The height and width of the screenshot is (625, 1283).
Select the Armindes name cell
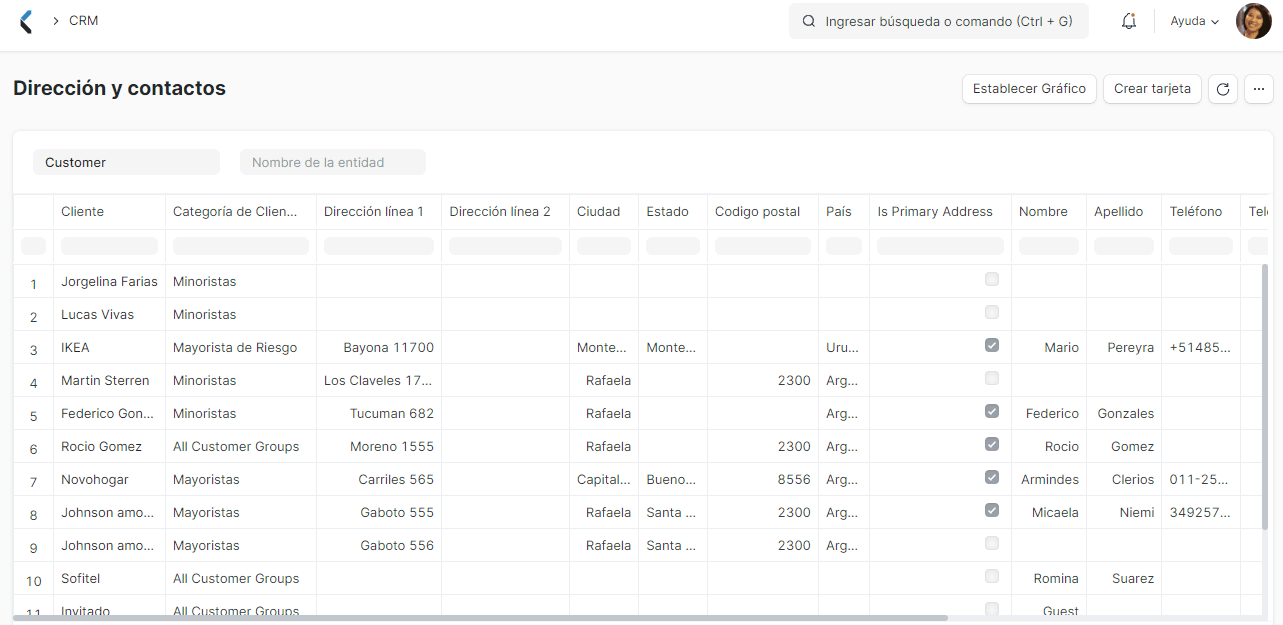(1049, 479)
